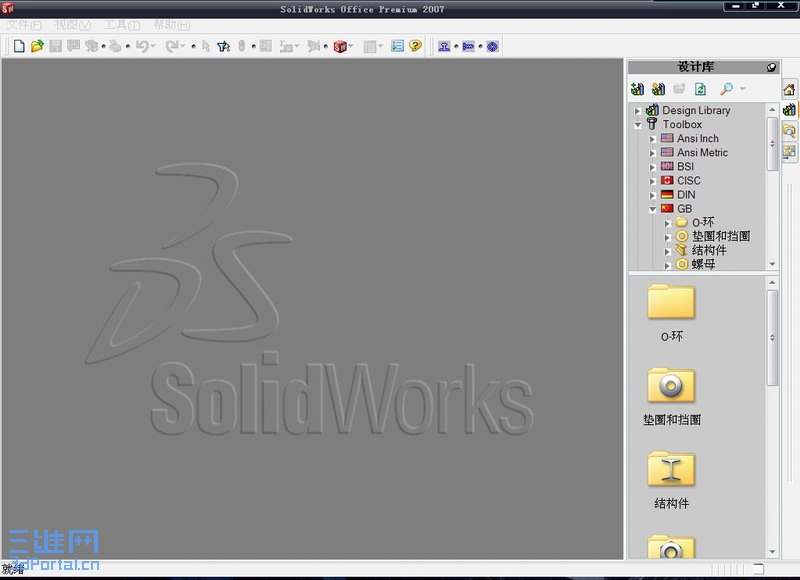Select Design Library tree item
Screen dimensions: 800x580
696,110
